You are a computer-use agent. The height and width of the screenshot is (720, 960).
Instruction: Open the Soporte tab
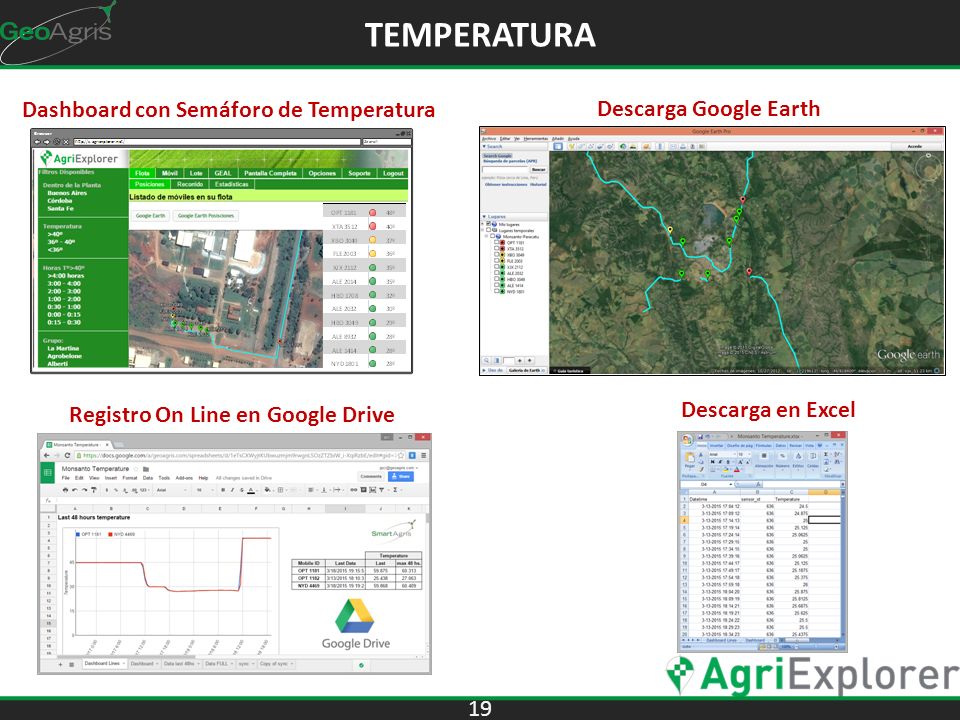(359, 173)
